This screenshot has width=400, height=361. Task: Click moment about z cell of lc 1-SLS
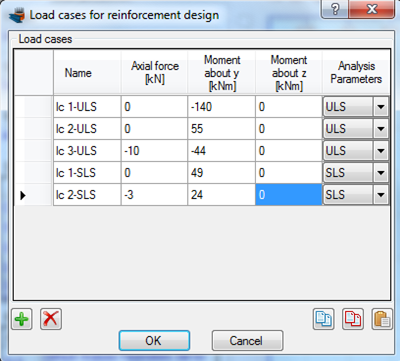point(289,173)
